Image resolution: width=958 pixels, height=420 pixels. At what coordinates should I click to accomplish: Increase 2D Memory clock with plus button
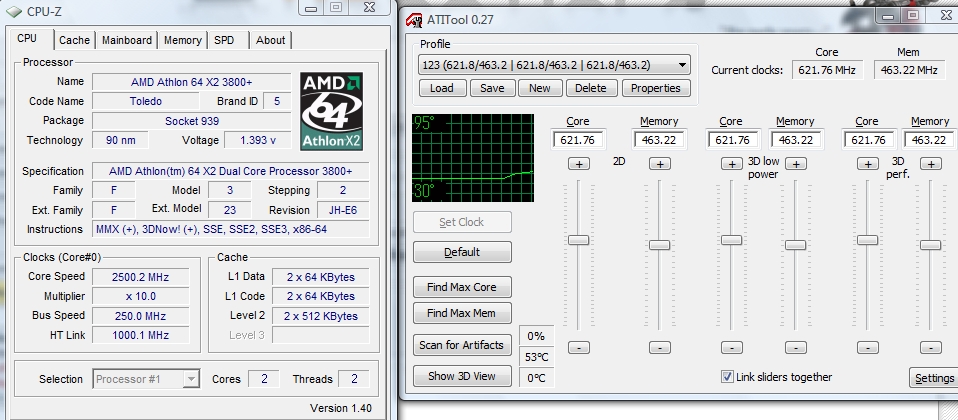coord(660,164)
